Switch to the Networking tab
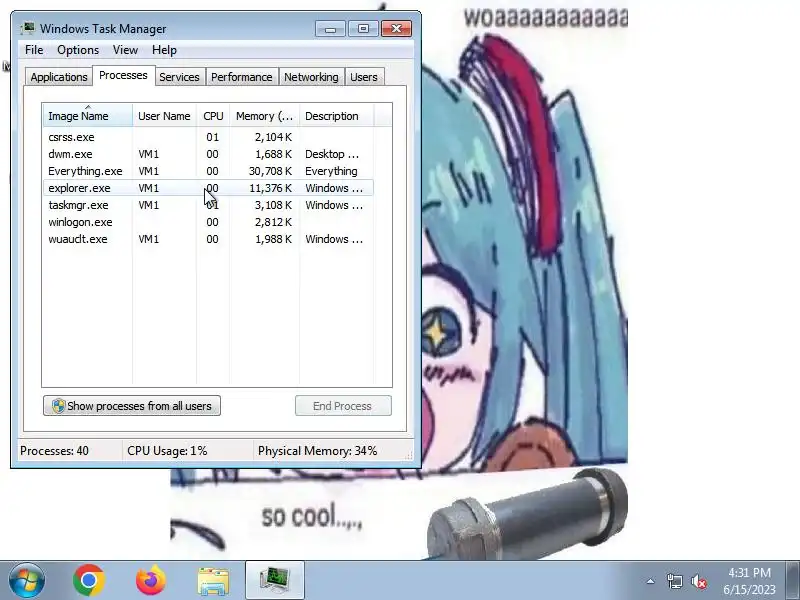 coord(311,77)
